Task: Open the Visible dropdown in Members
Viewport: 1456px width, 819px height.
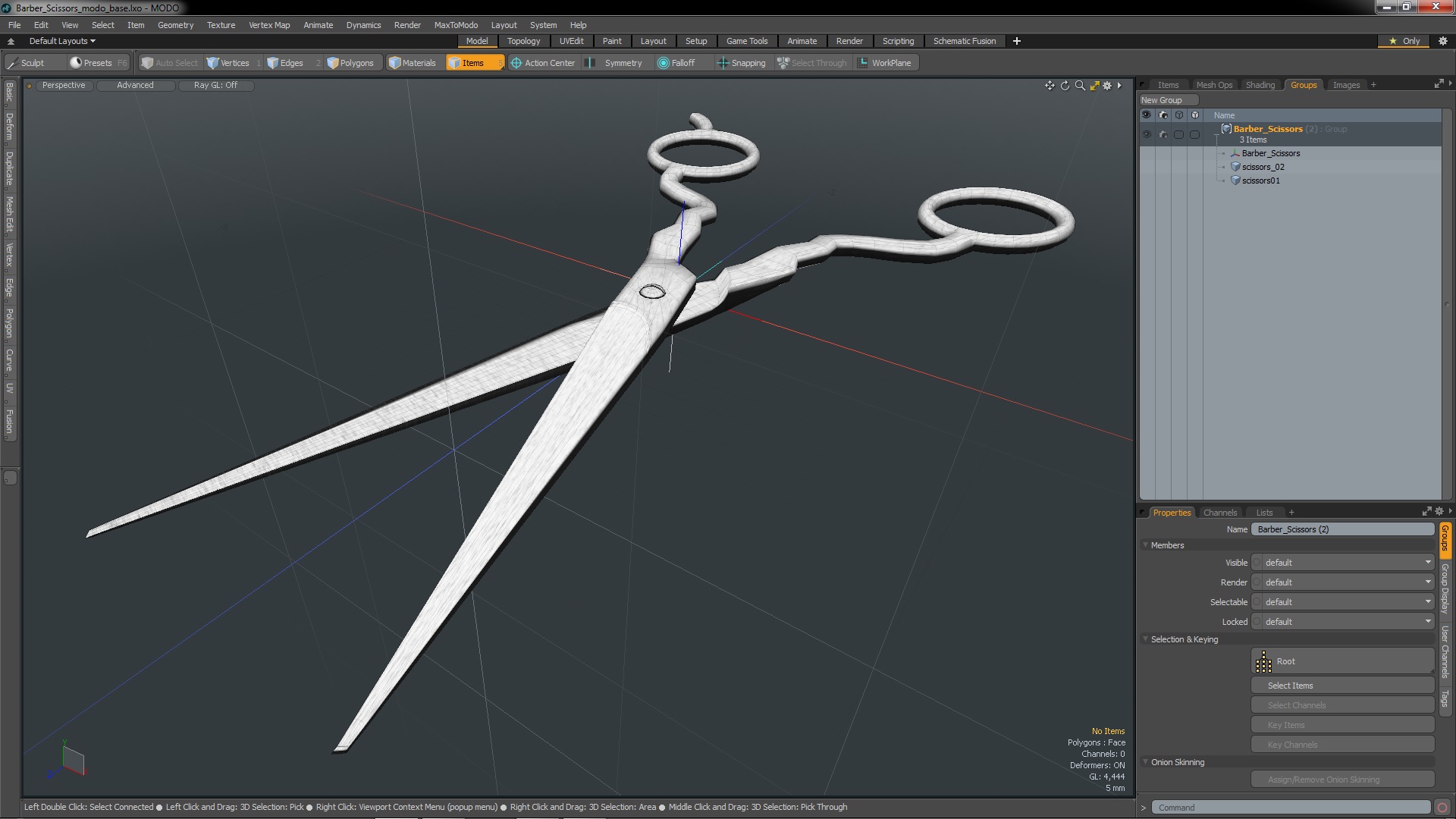Action: pyautogui.click(x=1342, y=563)
